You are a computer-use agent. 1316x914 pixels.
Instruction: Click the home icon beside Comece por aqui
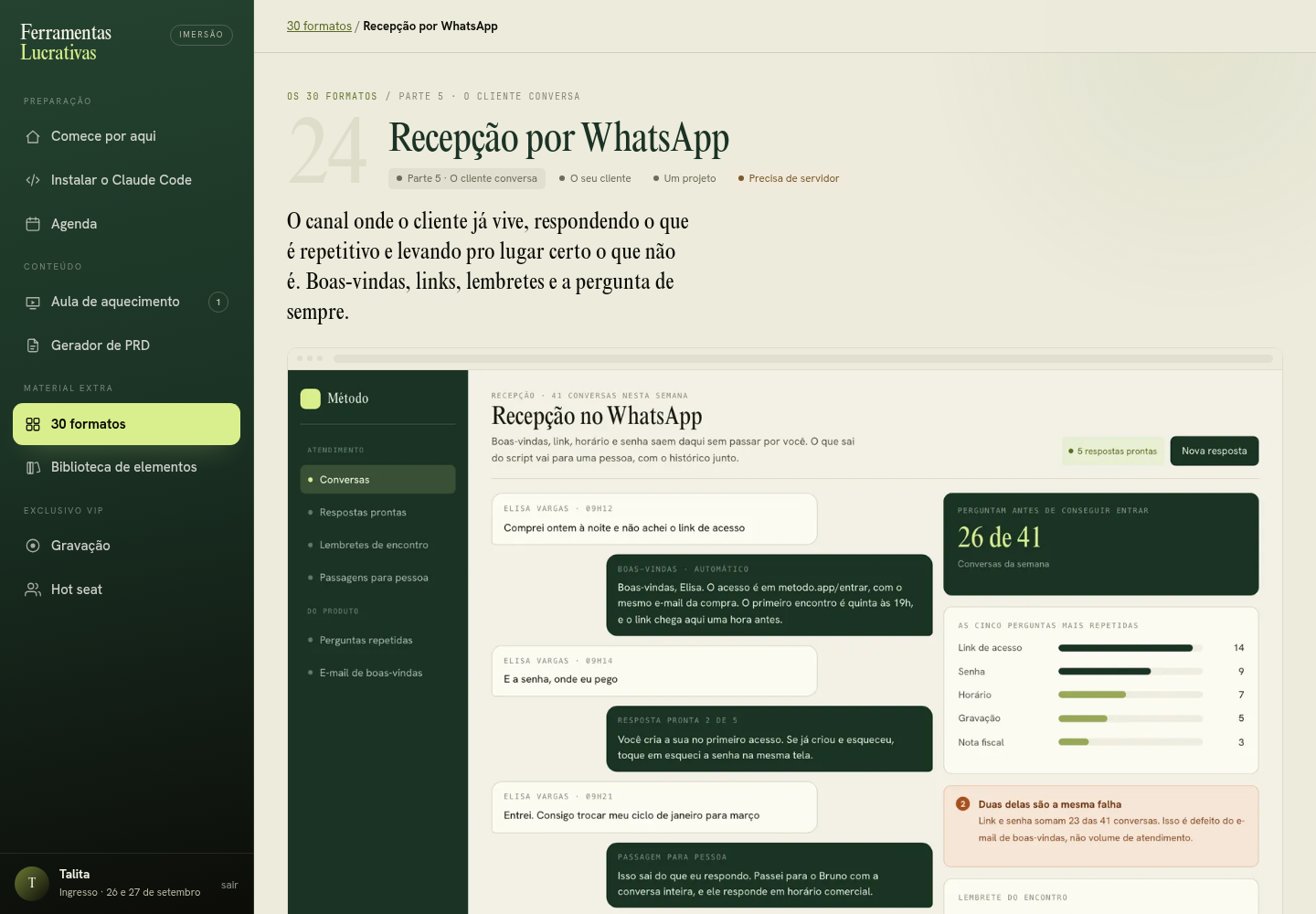point(33,136)
